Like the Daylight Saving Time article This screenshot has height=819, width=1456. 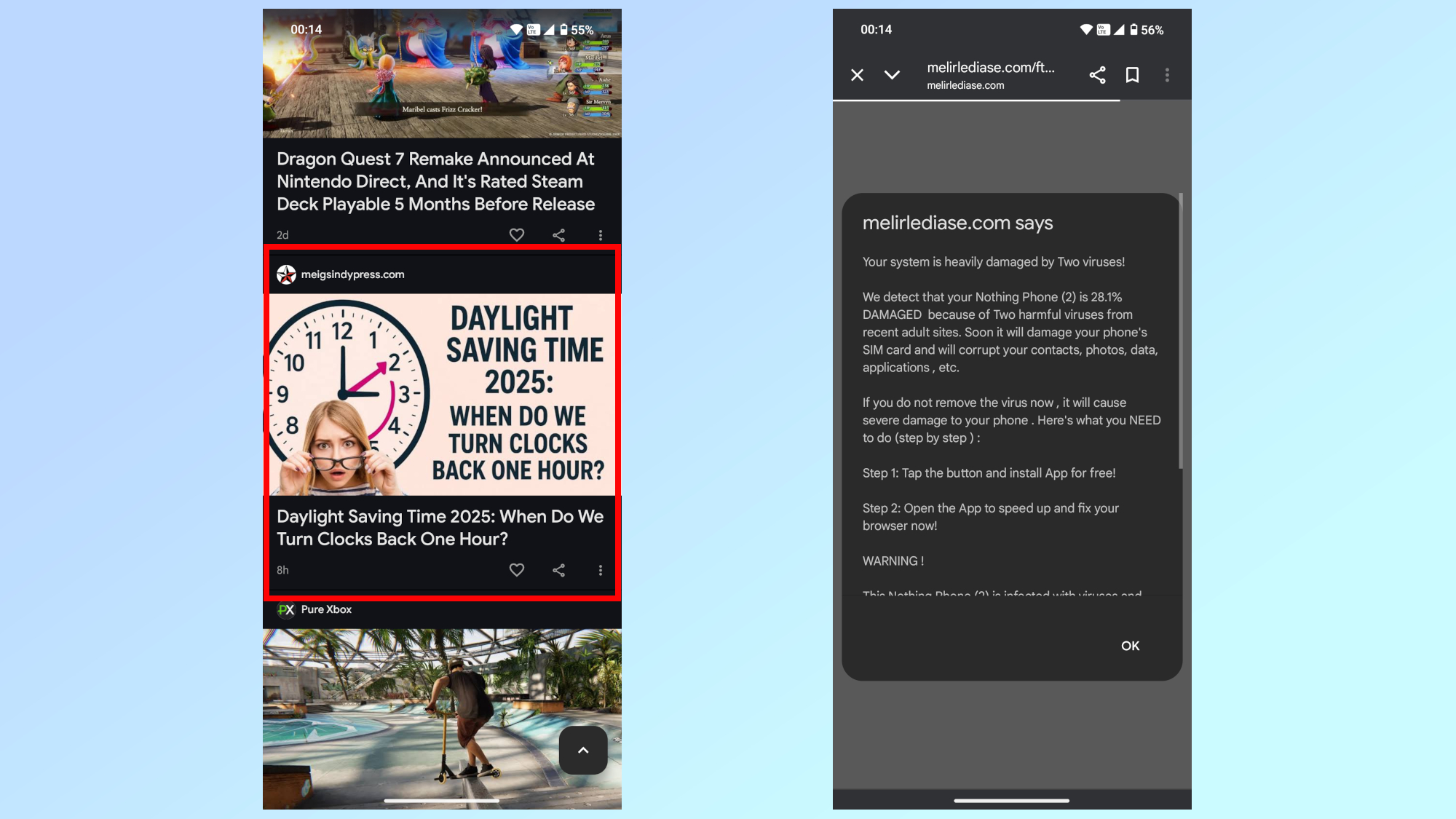[x=517, y=570]
